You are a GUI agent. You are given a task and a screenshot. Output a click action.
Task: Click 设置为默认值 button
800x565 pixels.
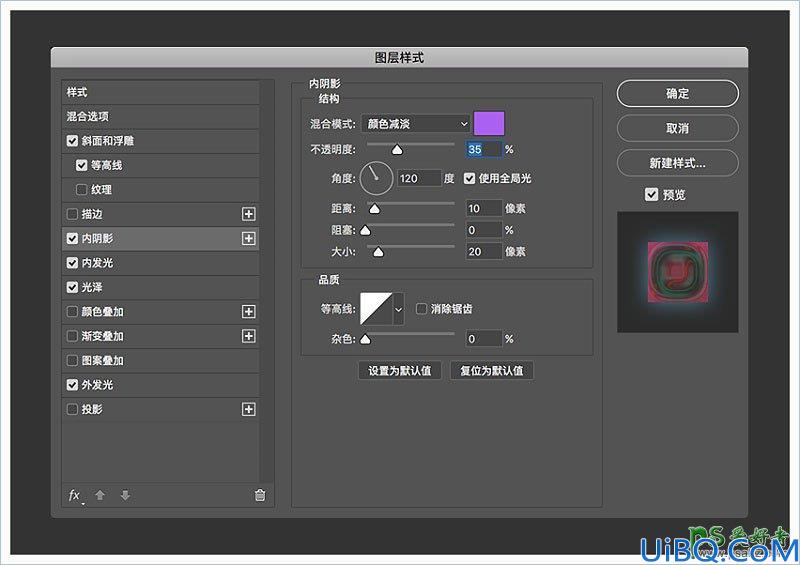click(x=399, y=371)
